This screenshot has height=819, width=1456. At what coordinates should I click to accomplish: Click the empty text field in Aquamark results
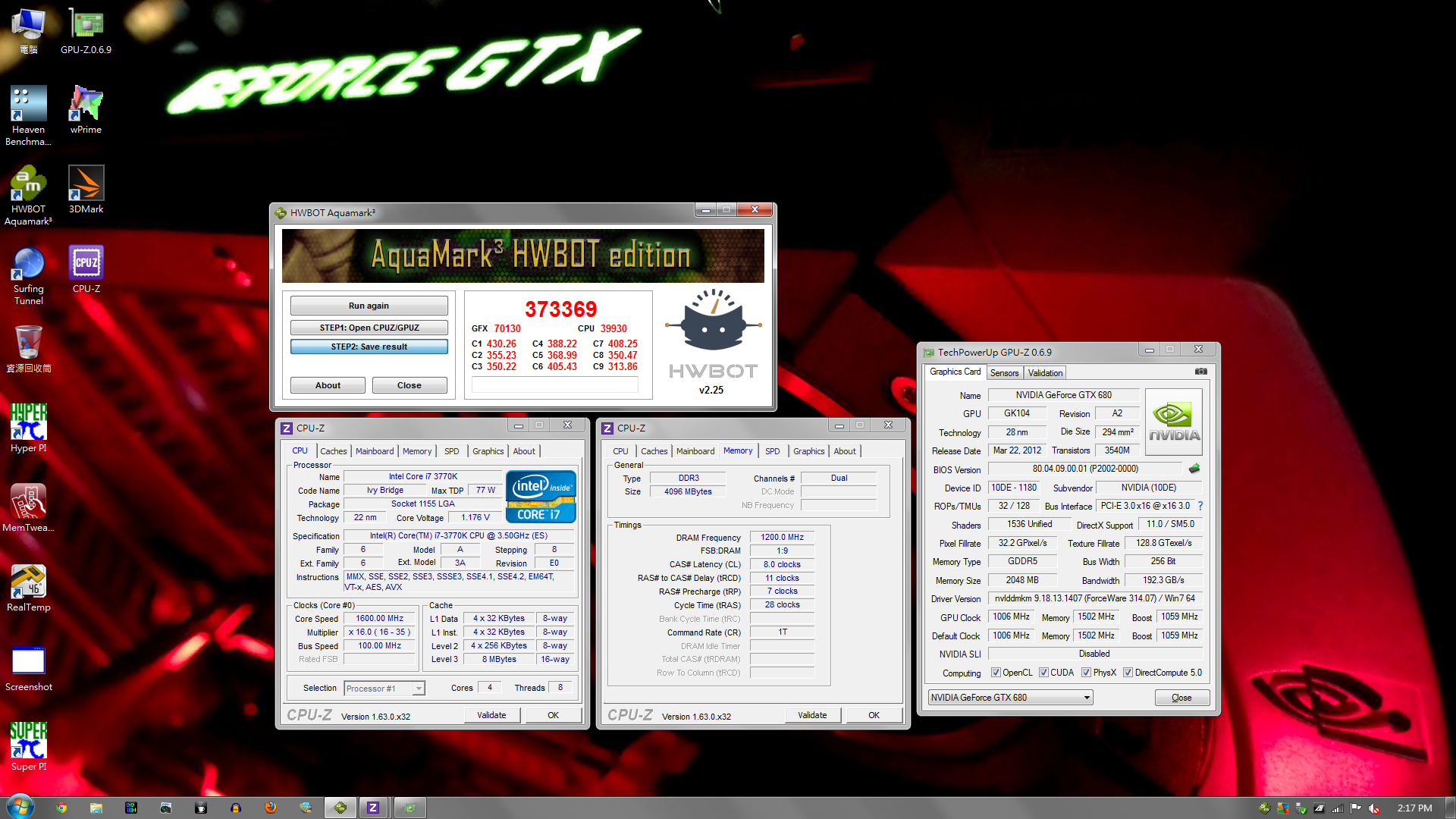(x=554, y=384)
